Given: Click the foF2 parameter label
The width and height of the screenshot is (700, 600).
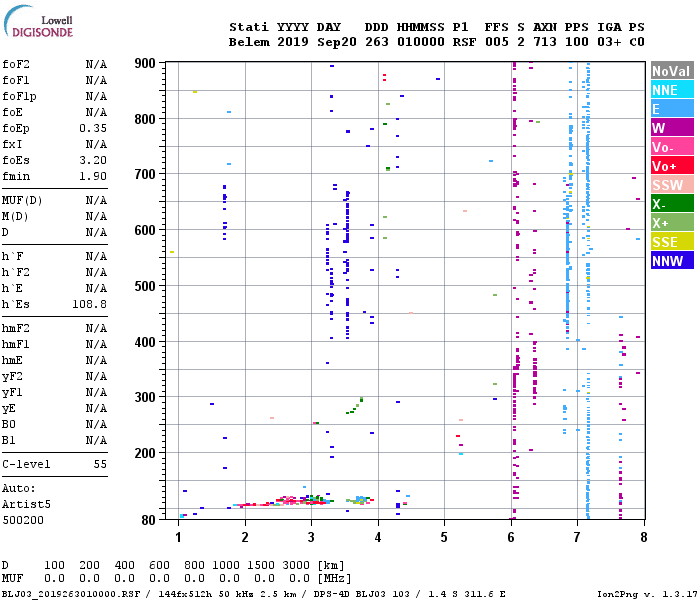Looking at the screenshot, I should click(x=16, y=64).
